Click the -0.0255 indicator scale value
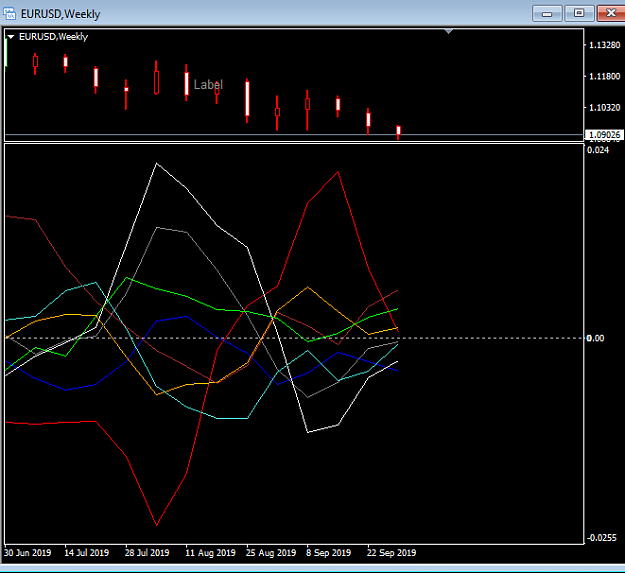 [601, 538]
